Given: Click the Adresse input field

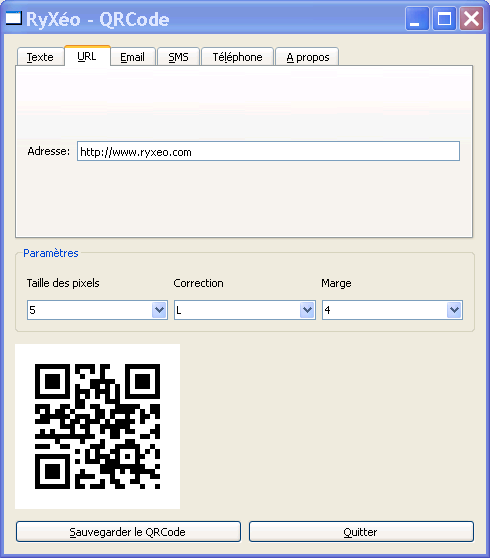Looking at the screenshot, I should pyautogui.click(x=268, y=151).
